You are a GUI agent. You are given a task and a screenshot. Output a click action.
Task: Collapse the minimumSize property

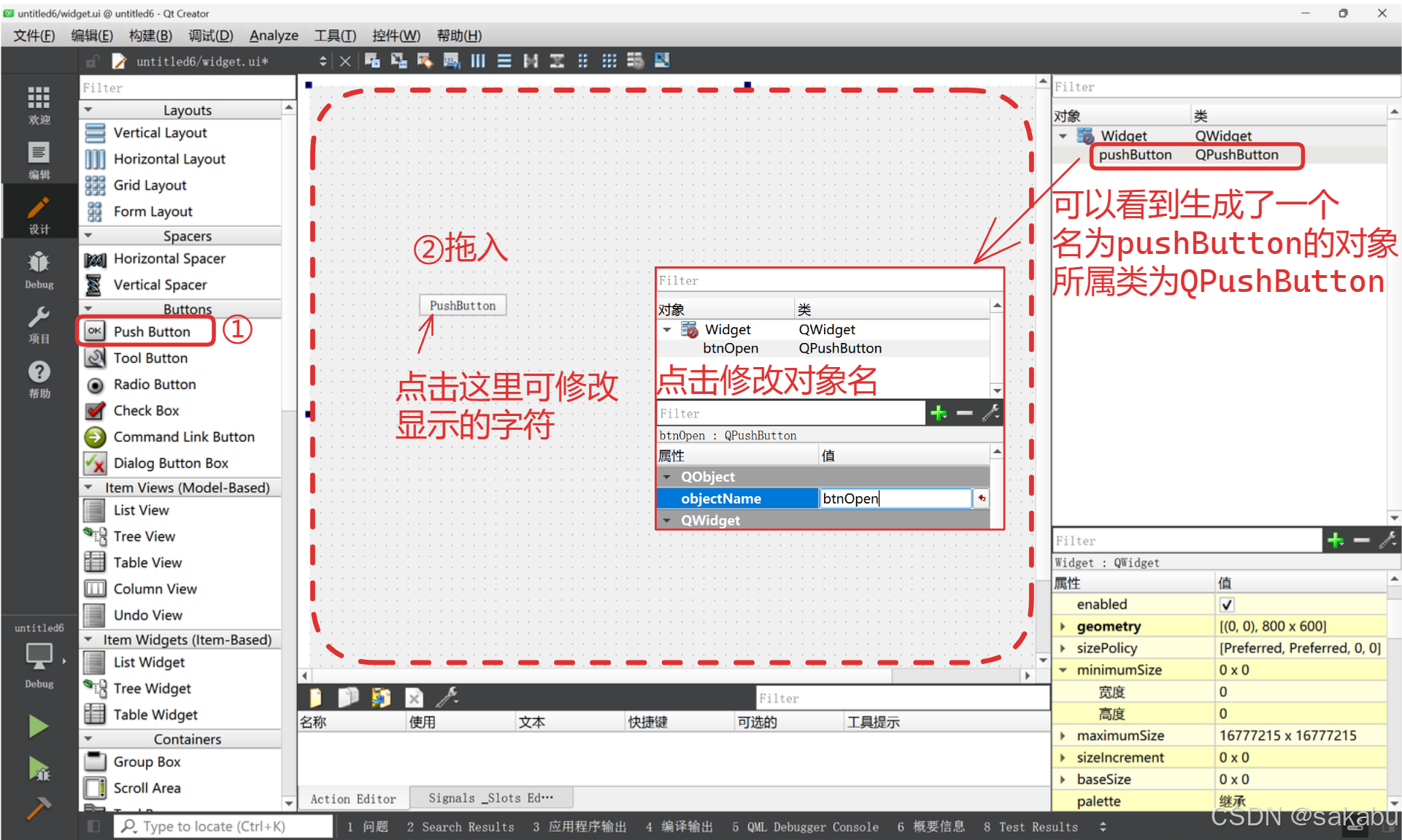coord(1063,670)
